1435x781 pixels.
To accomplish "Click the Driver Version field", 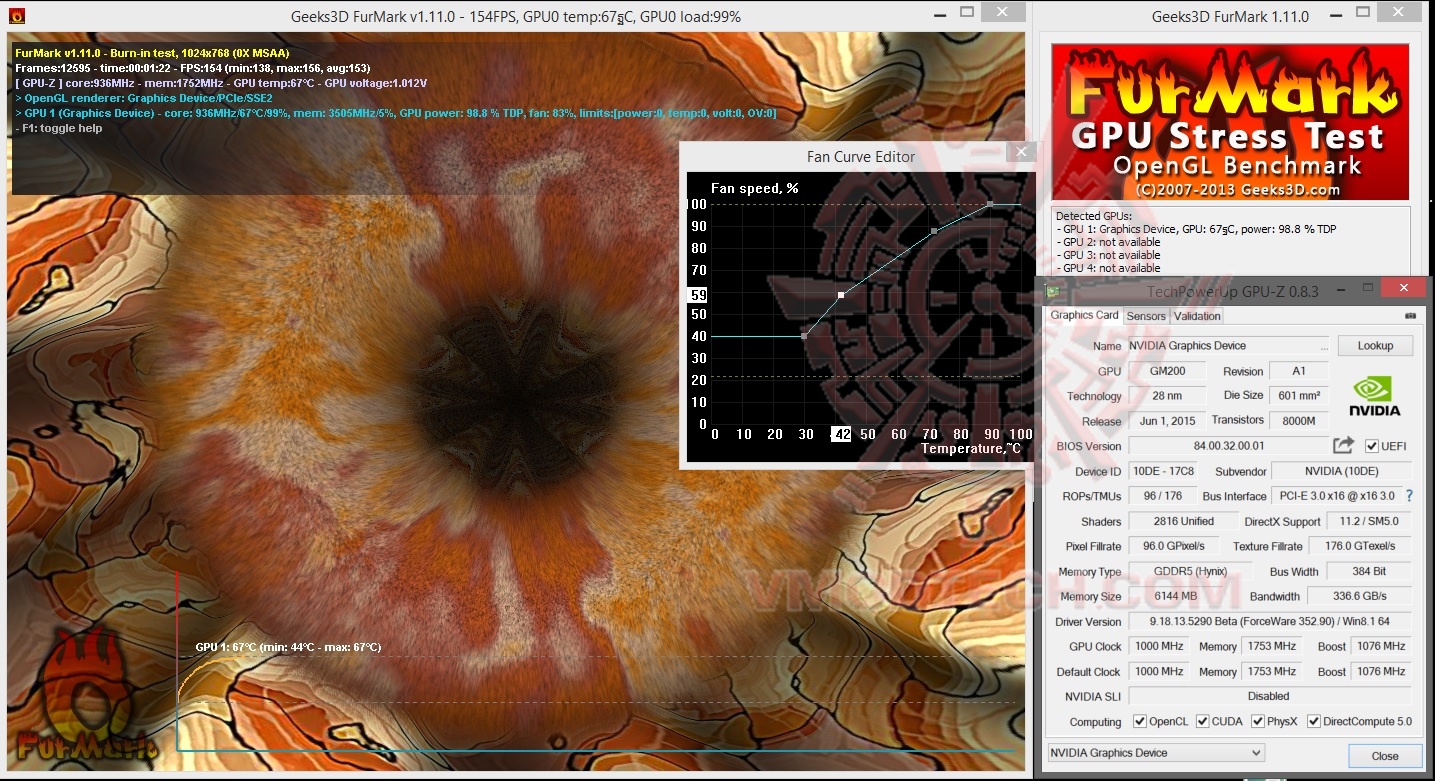I will 1270,621.
